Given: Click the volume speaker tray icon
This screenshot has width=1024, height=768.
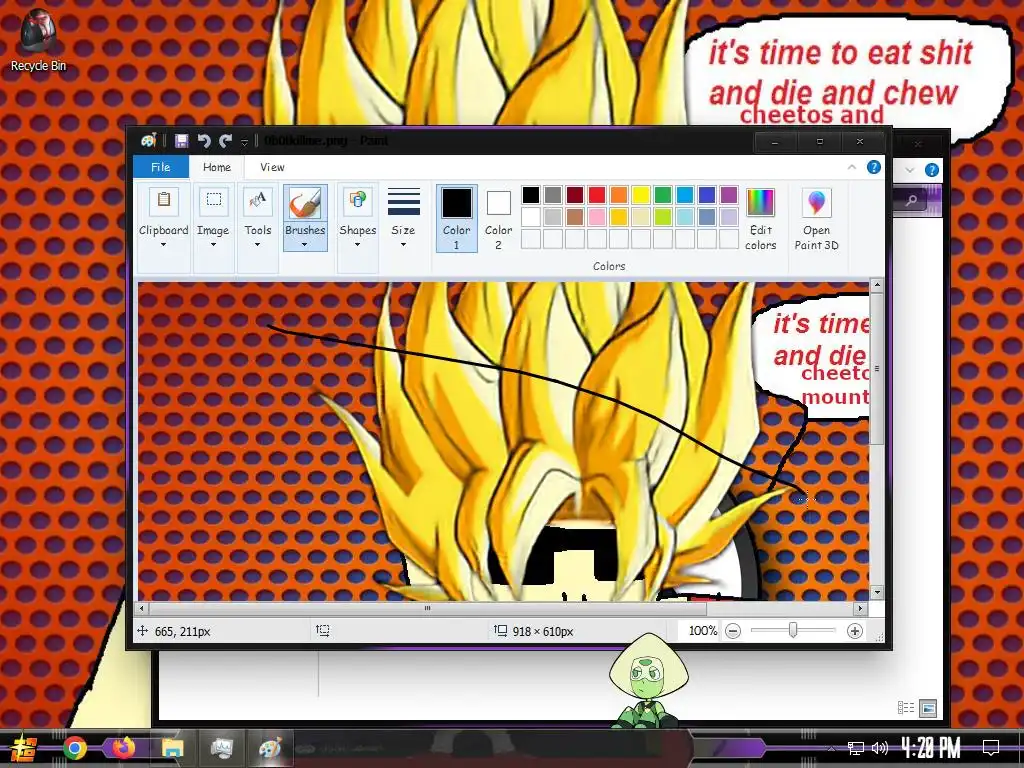Looking at the screenshot, I should (x=880, y=748).
